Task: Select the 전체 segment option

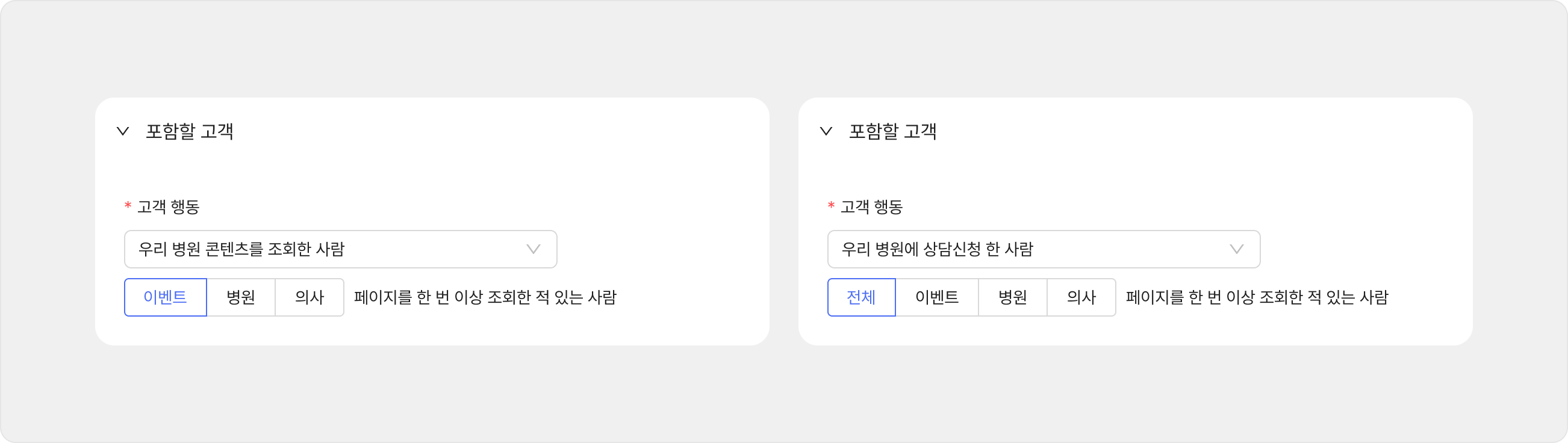Action: [861, 297]
